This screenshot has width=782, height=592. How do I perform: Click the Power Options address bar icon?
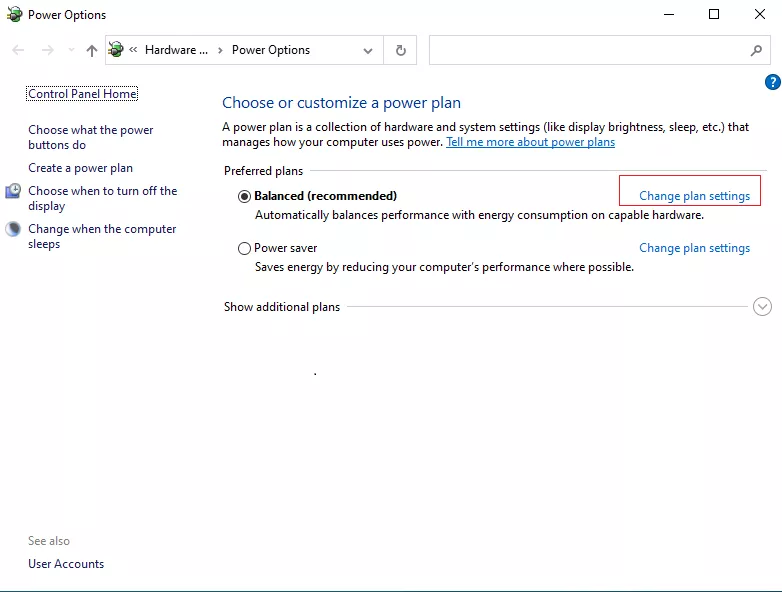point(116,49)
